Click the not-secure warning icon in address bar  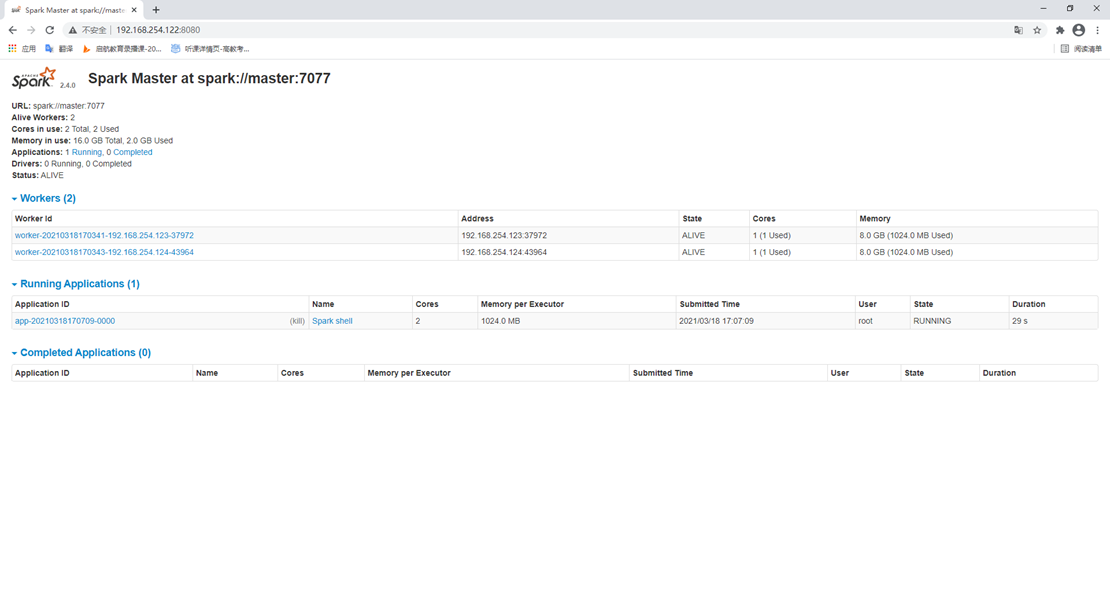[72, 30]
